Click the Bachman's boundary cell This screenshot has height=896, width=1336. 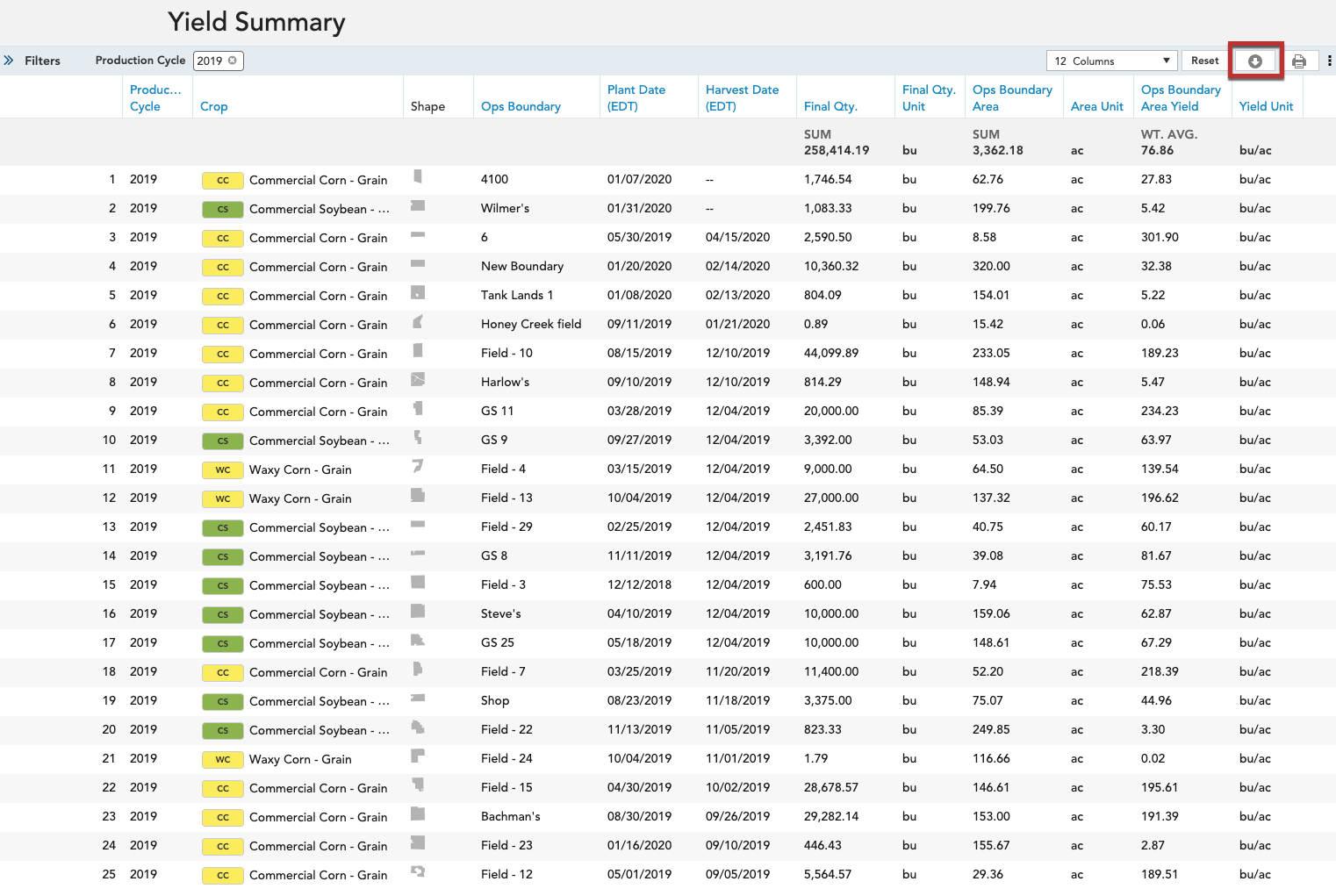[x=510, y=817]
